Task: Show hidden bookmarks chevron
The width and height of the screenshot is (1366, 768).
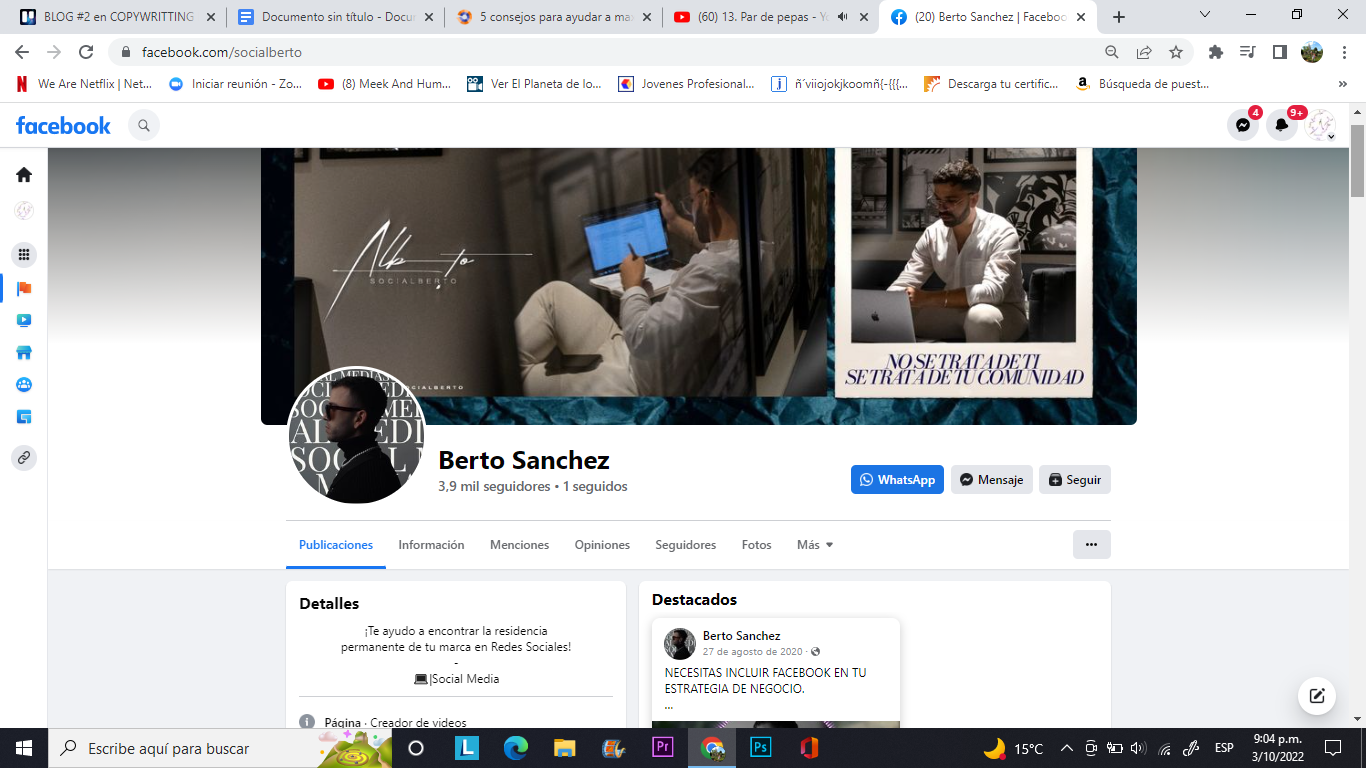Action: click(1342, 84)
